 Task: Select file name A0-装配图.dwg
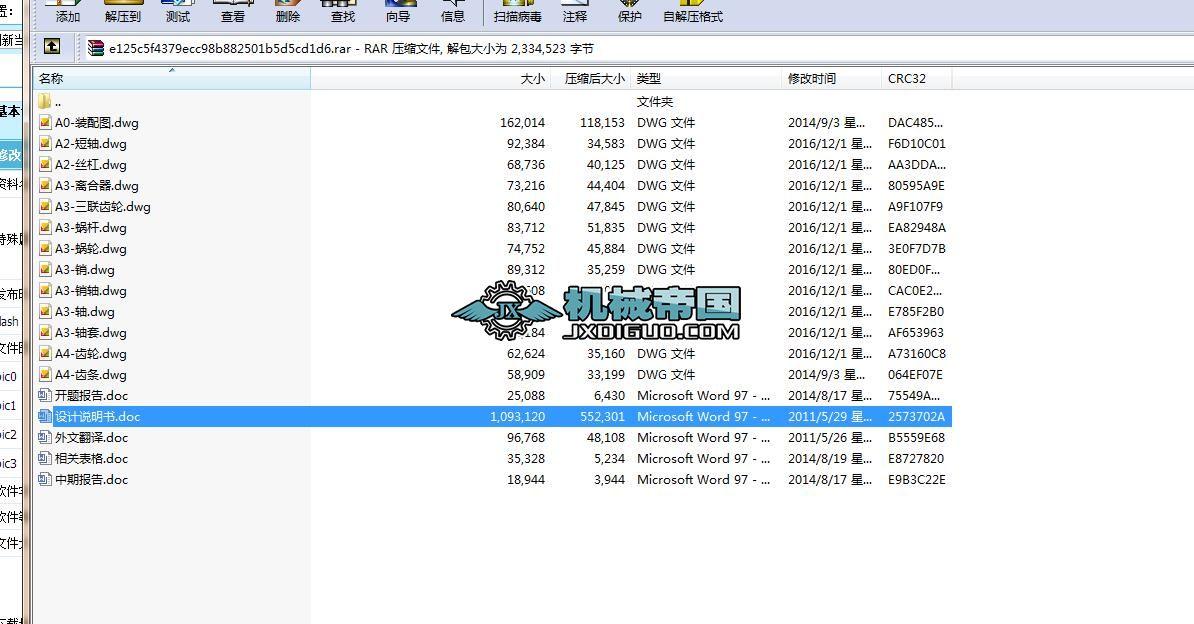click(97, 123)
